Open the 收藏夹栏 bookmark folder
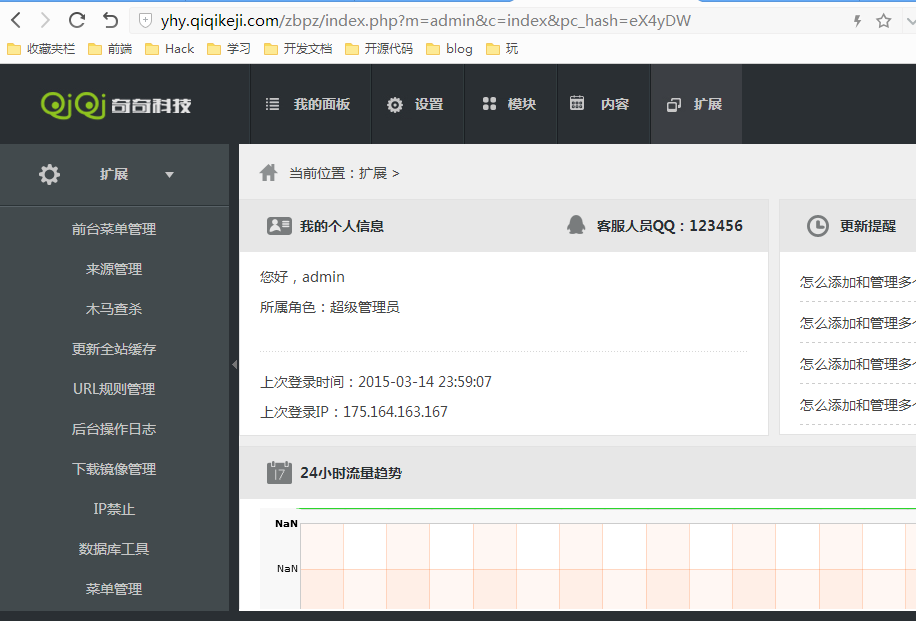 click(x=41, y=48)
